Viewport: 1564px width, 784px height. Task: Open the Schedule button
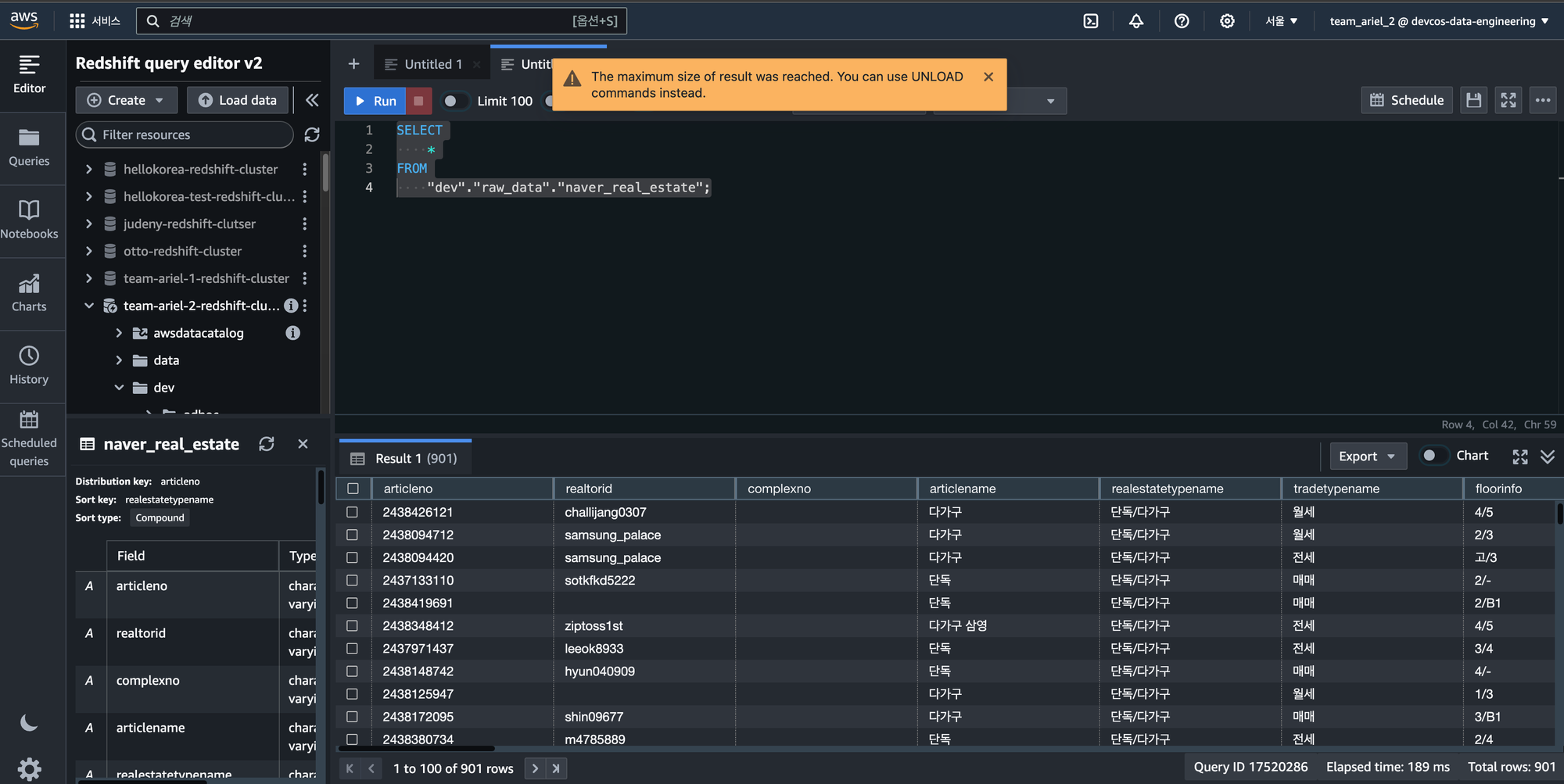coord(1407,100)
